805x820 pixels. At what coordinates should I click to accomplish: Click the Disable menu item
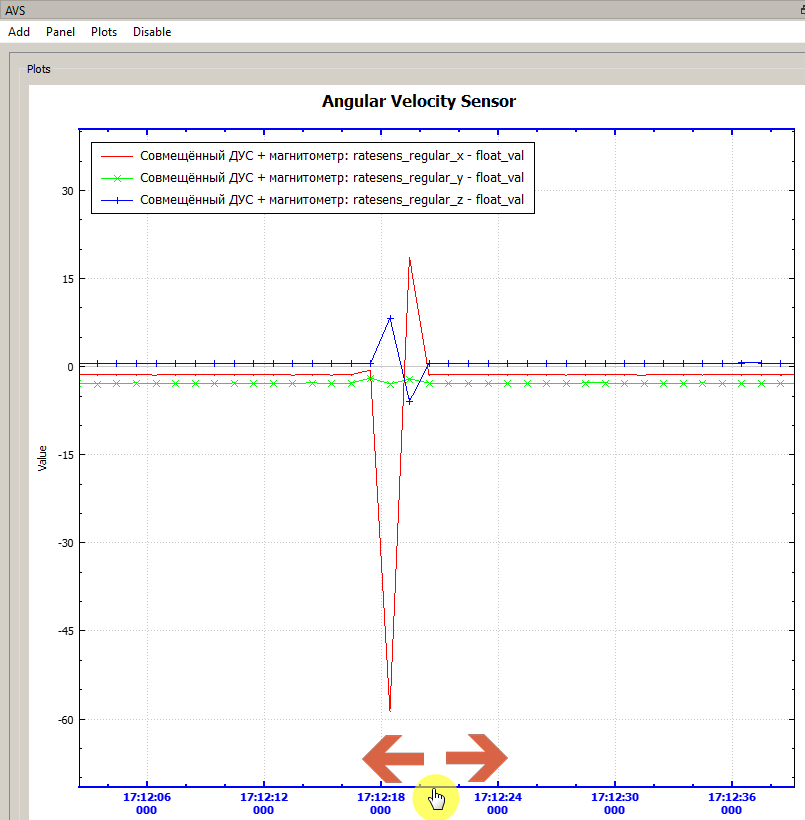tap(152, 32)
